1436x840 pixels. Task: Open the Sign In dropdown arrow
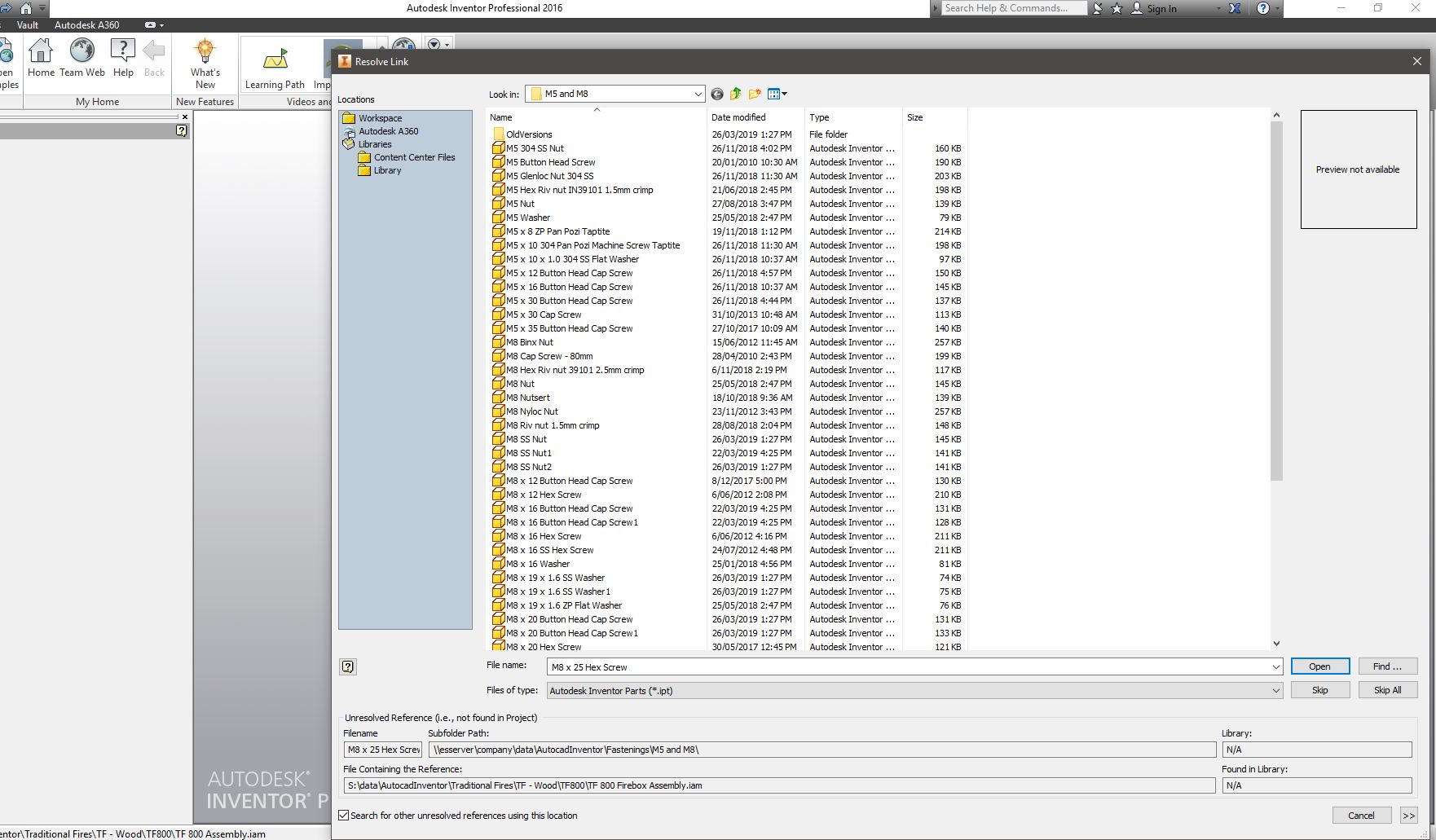point(1218,8)
